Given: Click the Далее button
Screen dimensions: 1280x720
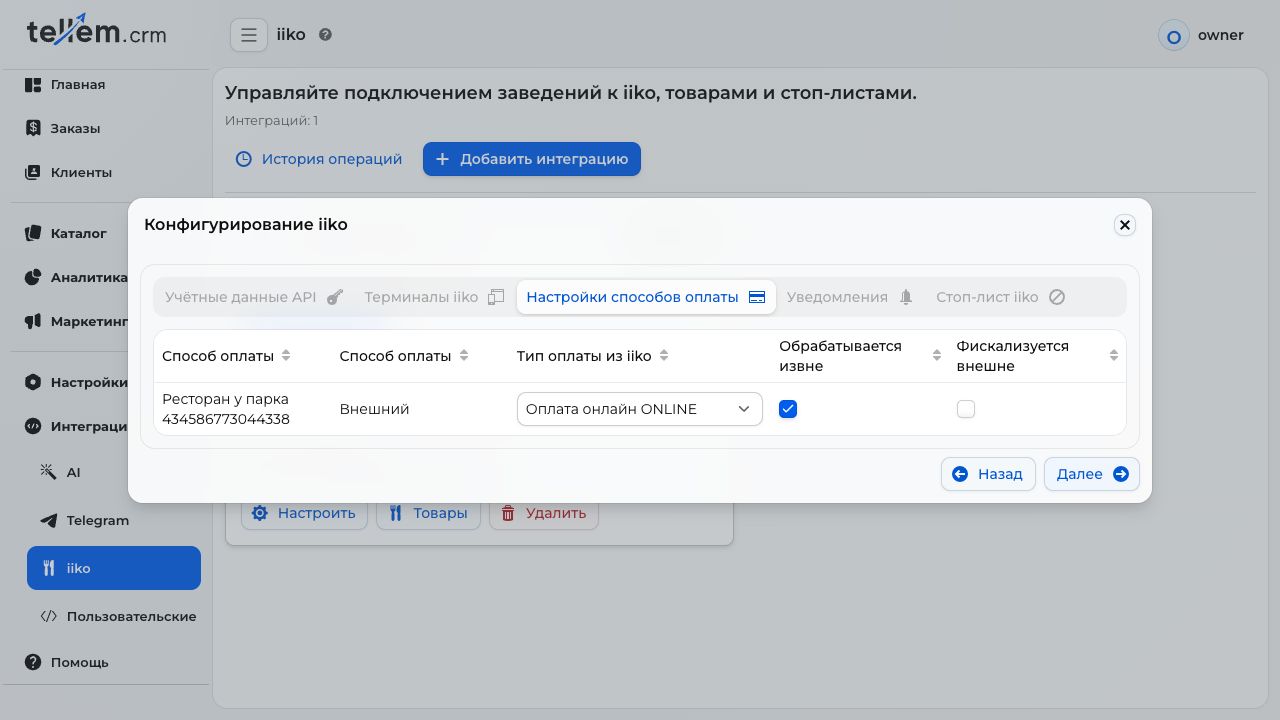Looking at the screenshot, I should tap(1092, 474).
